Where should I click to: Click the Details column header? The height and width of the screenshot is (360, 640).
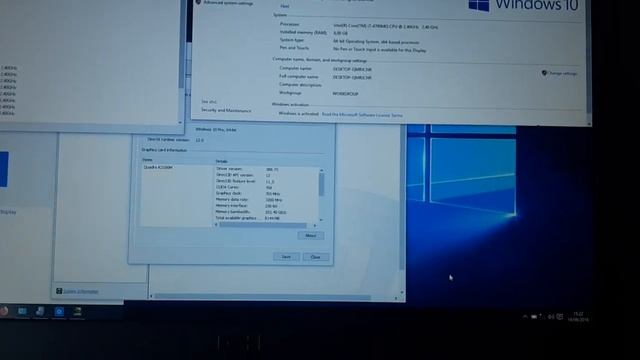point(222,162)
